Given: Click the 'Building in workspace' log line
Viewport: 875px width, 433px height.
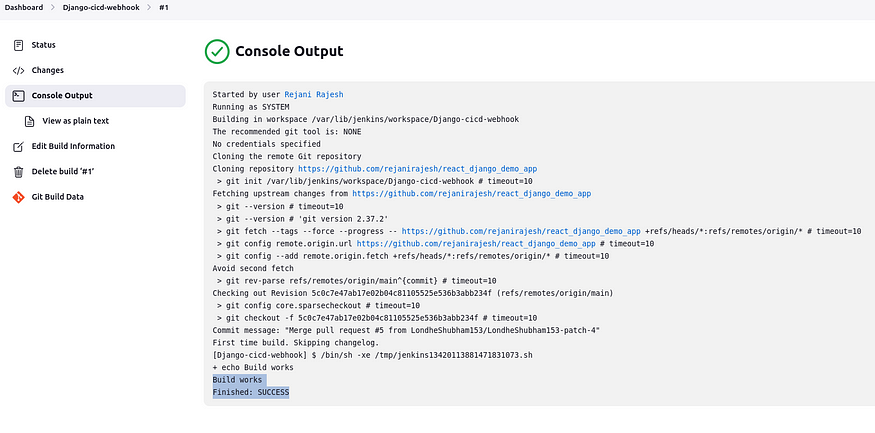Looking at the screenshot, I should (366, 119).
